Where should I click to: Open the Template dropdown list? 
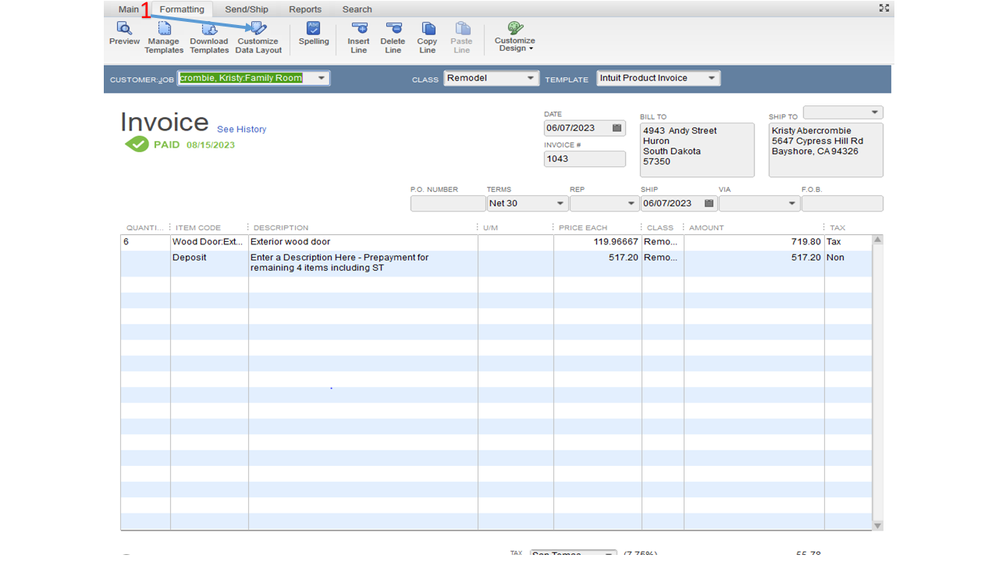(711, 78)
